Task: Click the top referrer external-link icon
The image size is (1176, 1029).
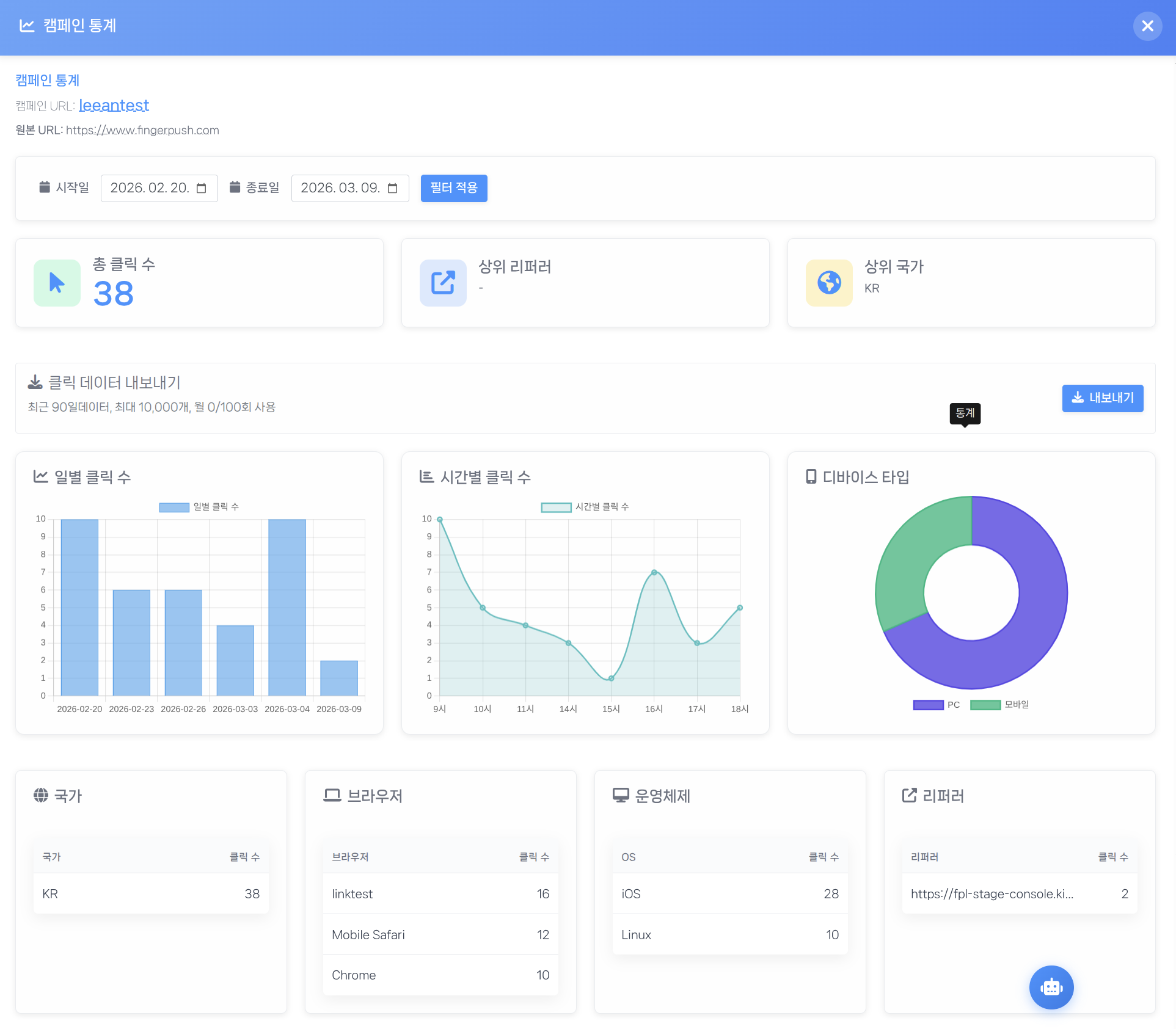Action: 443,283
